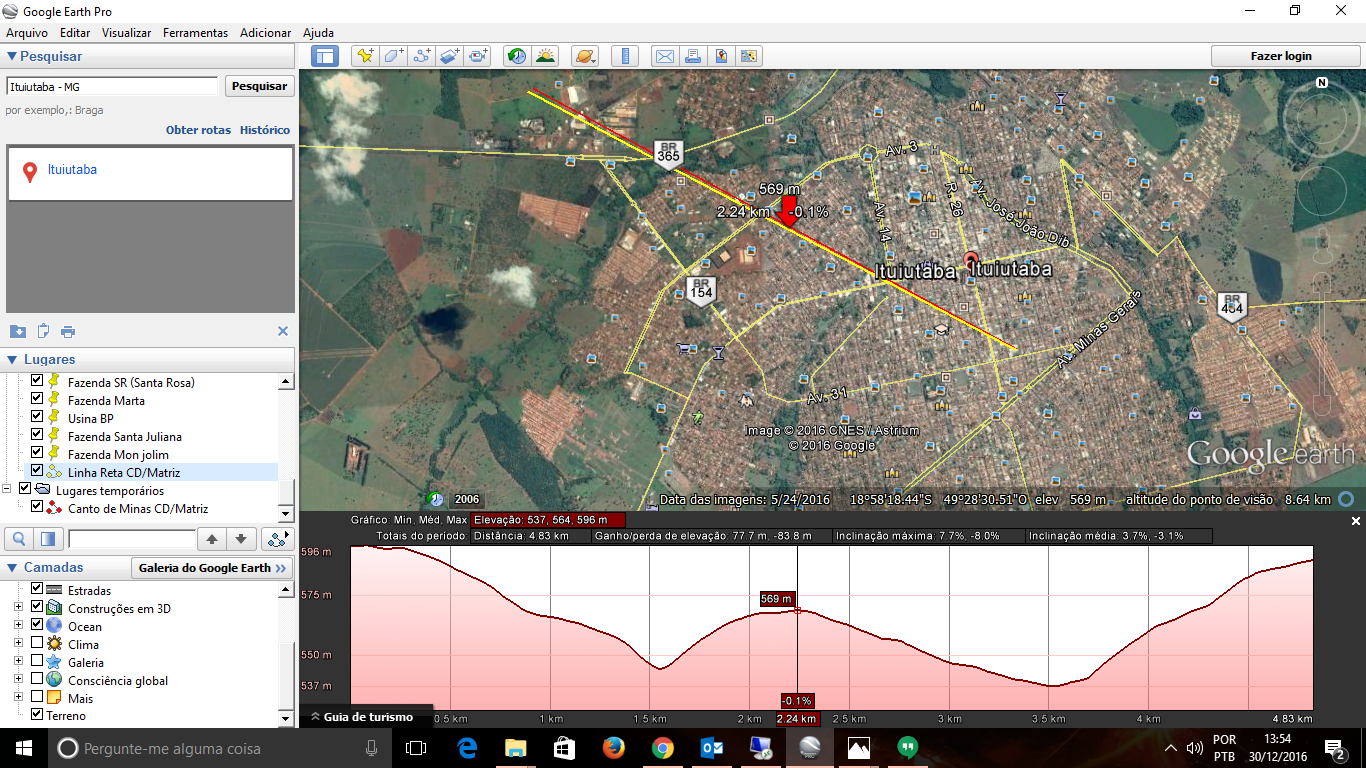Collapse the Camadas layers panel

[x=12, y=568]
